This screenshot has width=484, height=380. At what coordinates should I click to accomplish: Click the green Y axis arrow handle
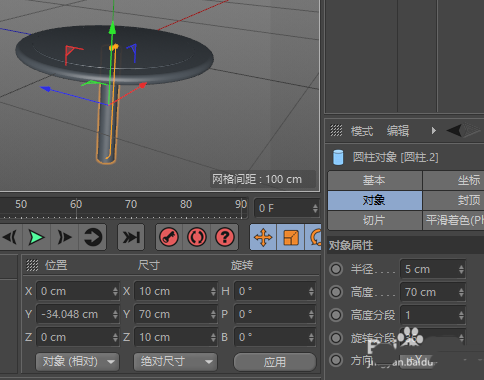tap(112, 28)
